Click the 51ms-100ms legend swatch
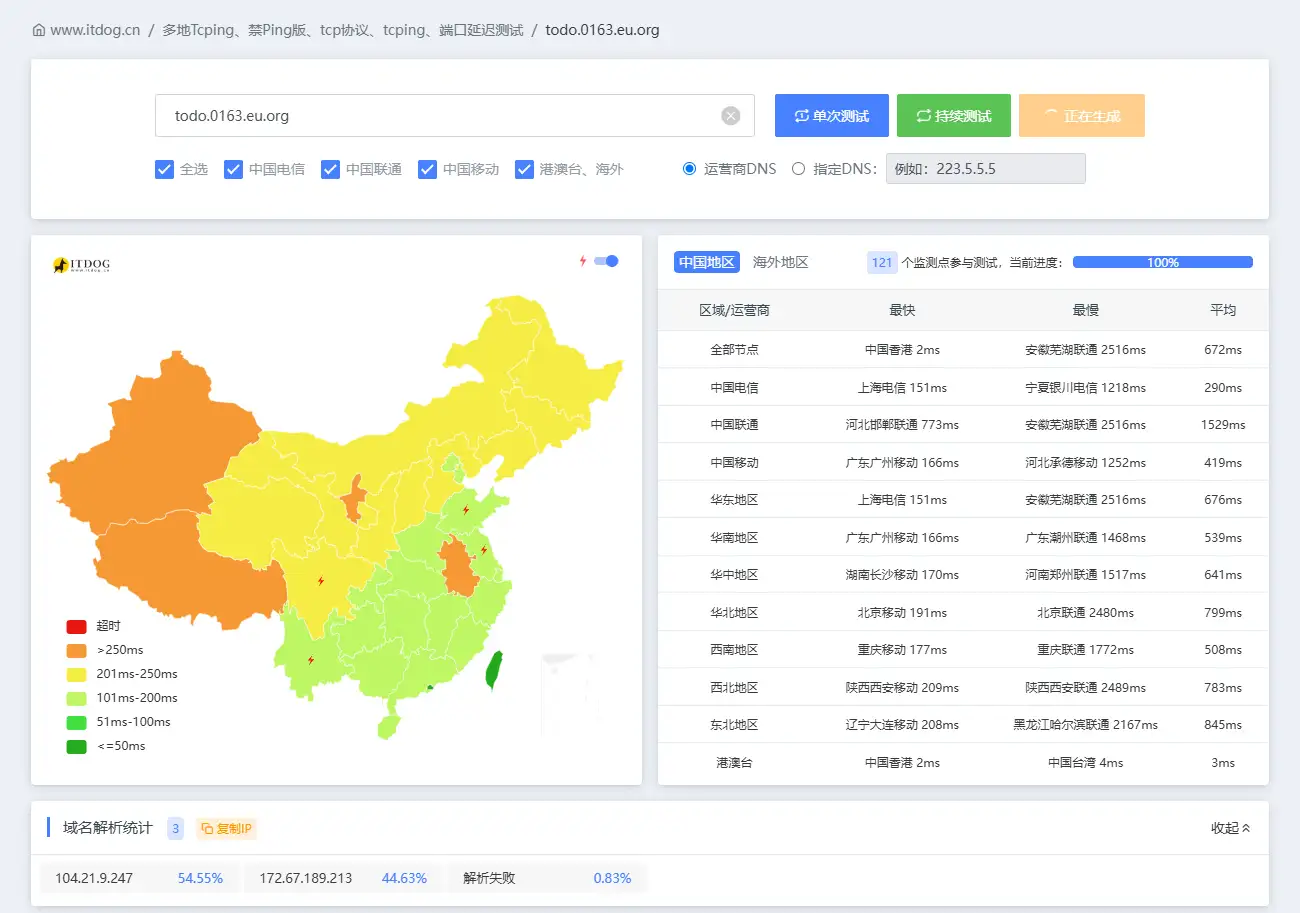The height and width of the screenshot is (913, 1300). (x=77, y=722)
